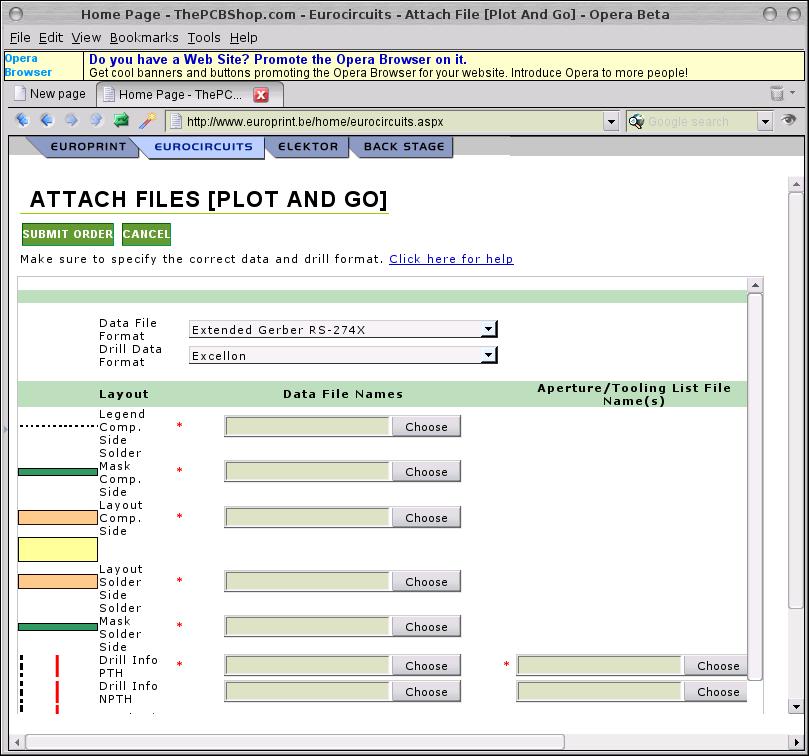
Task: Click the Layout Solder Side file field
Action: point(308,582)
